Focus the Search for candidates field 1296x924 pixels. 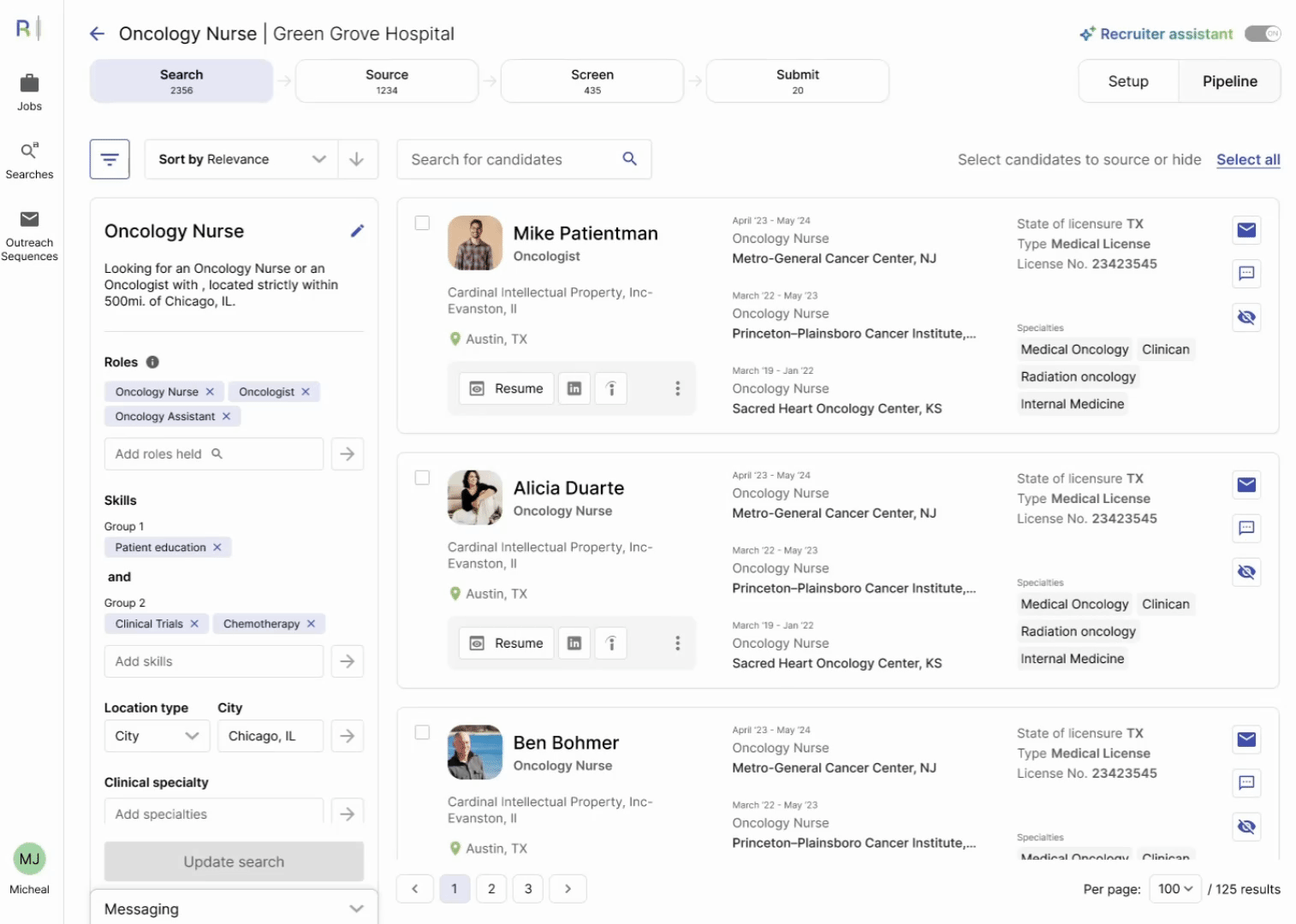pos(524,159)
